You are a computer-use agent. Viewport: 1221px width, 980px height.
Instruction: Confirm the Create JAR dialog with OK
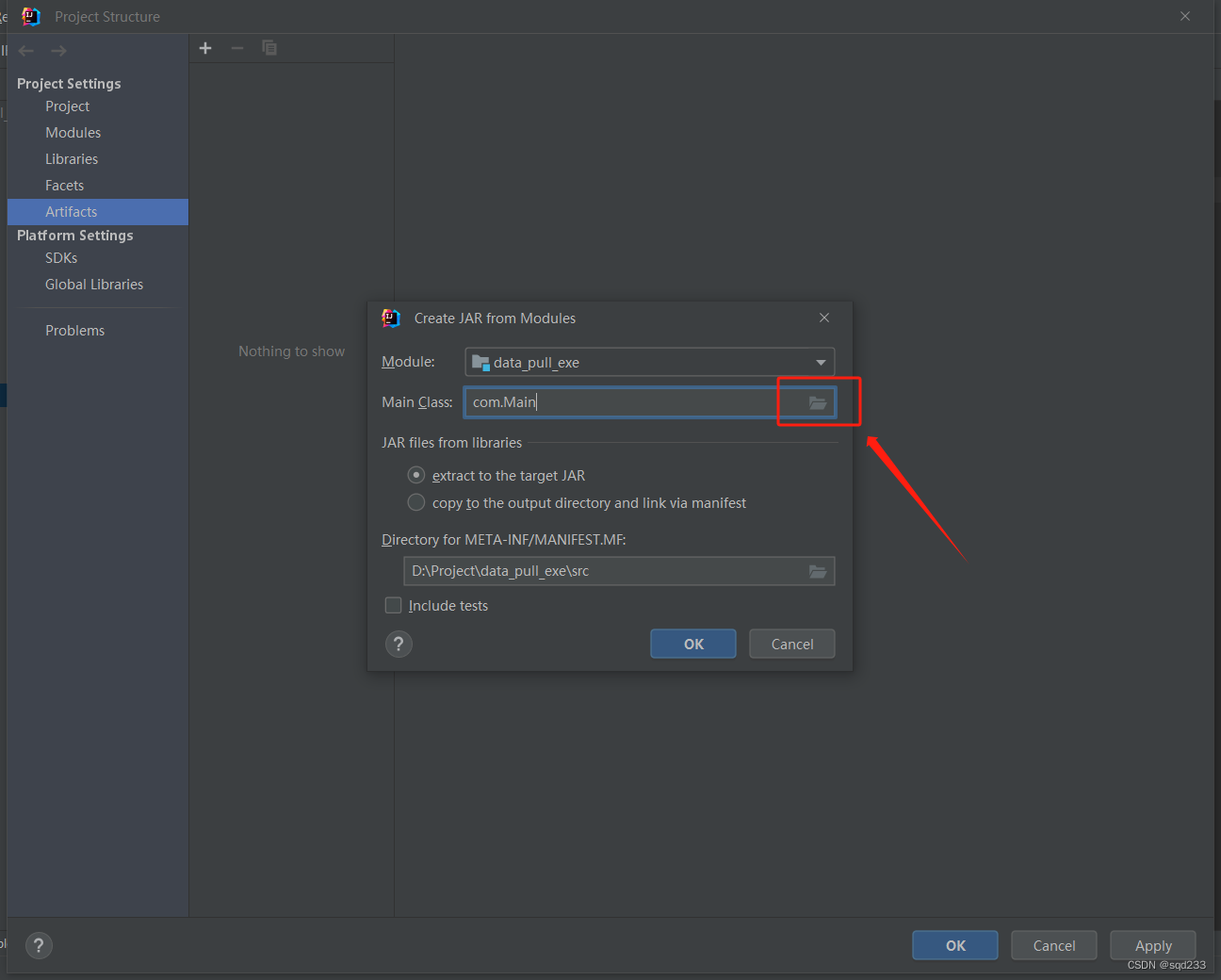click(693, 644)
